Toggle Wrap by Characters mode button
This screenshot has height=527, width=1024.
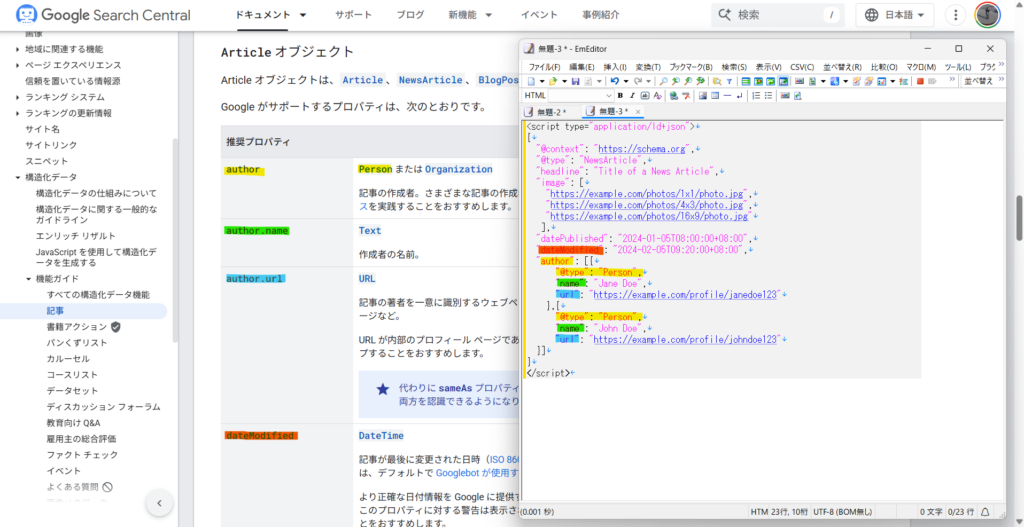(758, 81)
